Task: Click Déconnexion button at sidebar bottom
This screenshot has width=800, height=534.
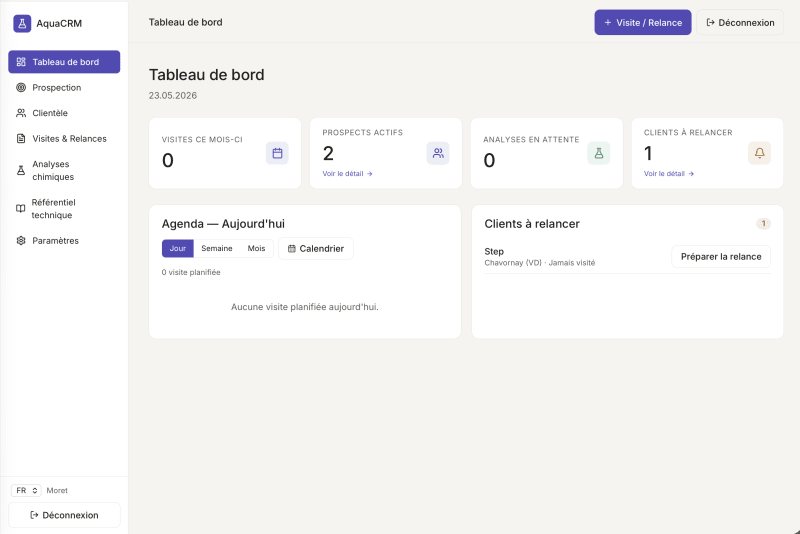Action: pos(64,515)
